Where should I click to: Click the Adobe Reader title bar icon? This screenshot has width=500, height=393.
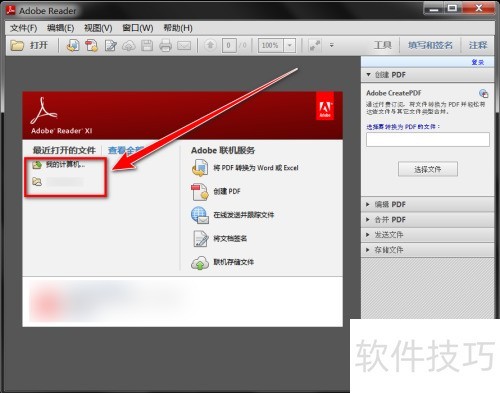point(11,10)
